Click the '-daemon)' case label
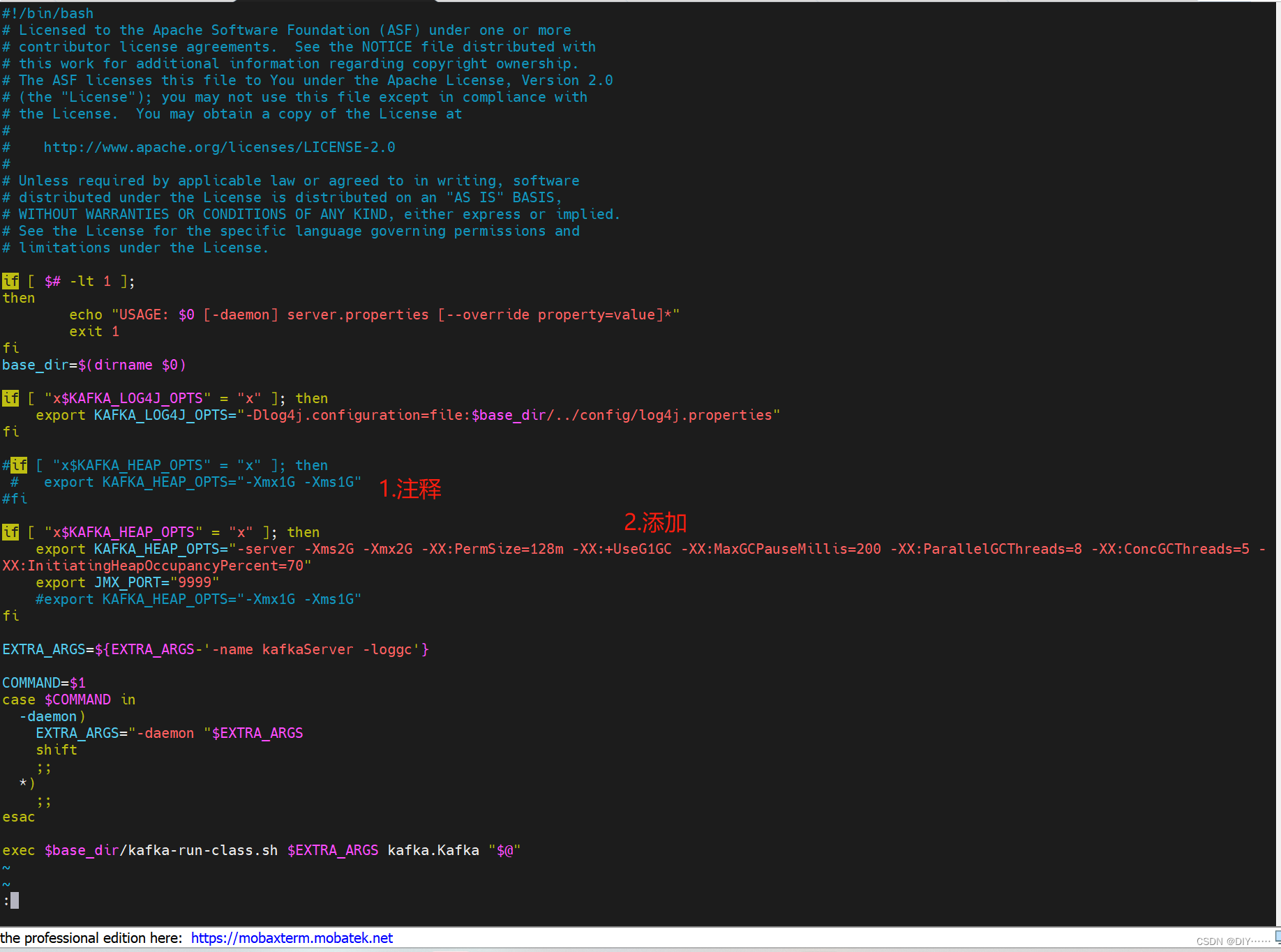This screenshot has height=952, width=1281. click(52, 716)
